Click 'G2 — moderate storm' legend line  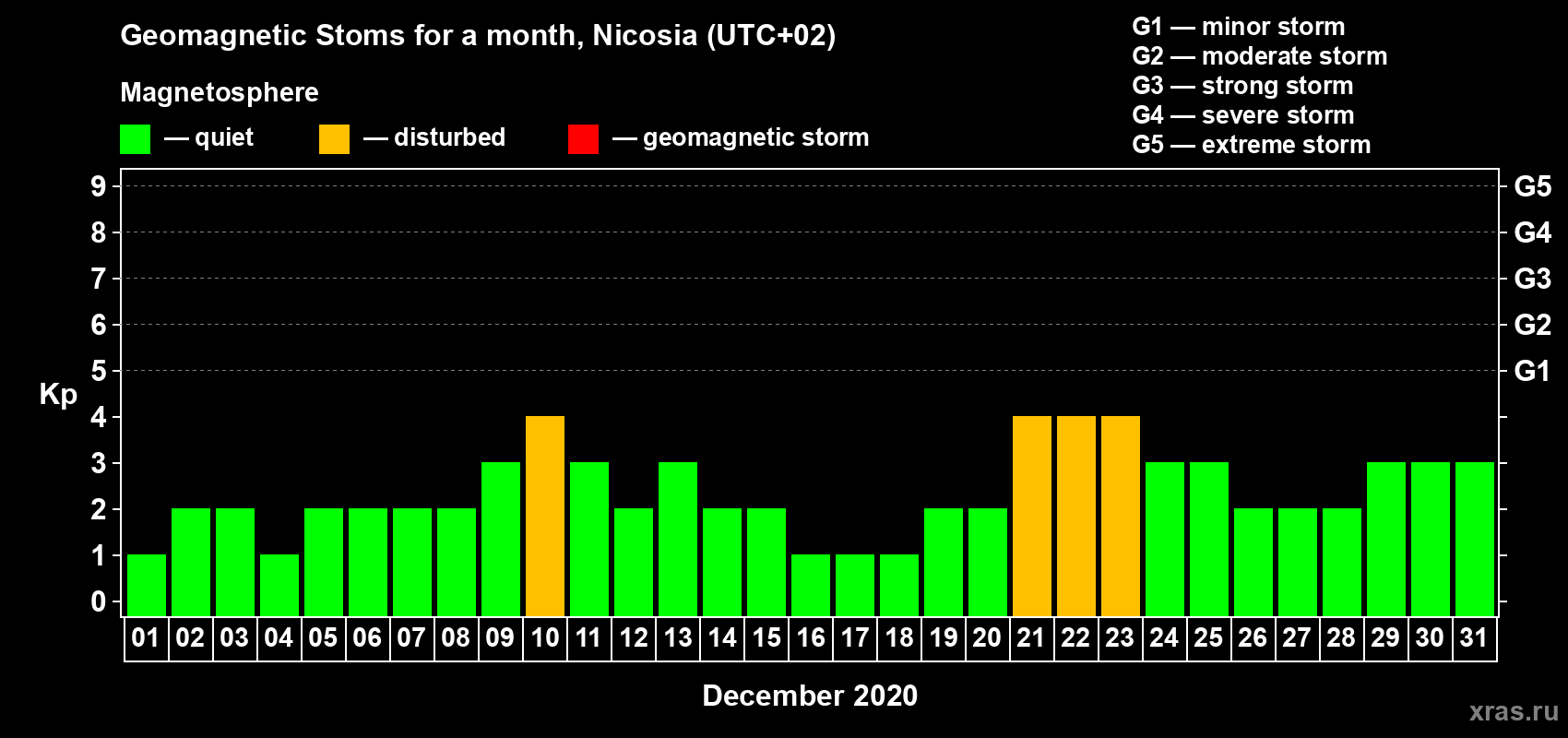point(1260,56)
